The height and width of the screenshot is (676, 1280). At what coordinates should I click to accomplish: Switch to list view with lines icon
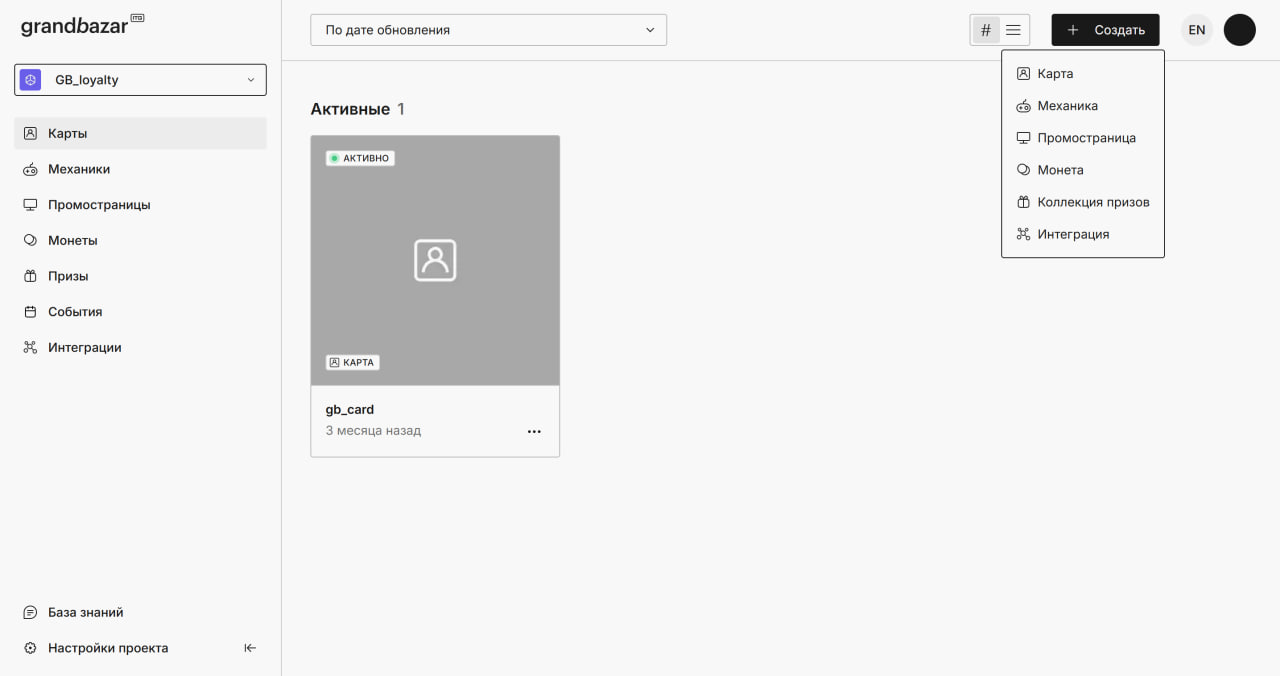pyautogui.click(x=1013, y=30)
